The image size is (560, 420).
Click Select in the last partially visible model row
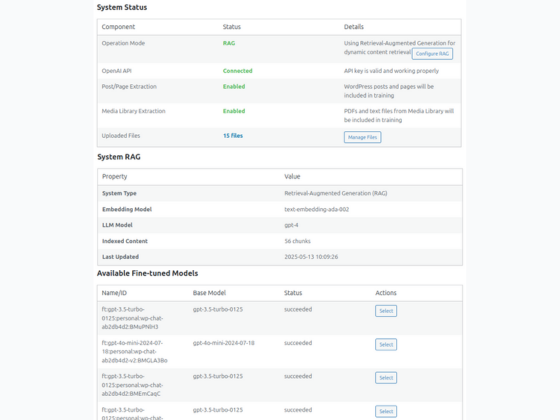(386, 411)
